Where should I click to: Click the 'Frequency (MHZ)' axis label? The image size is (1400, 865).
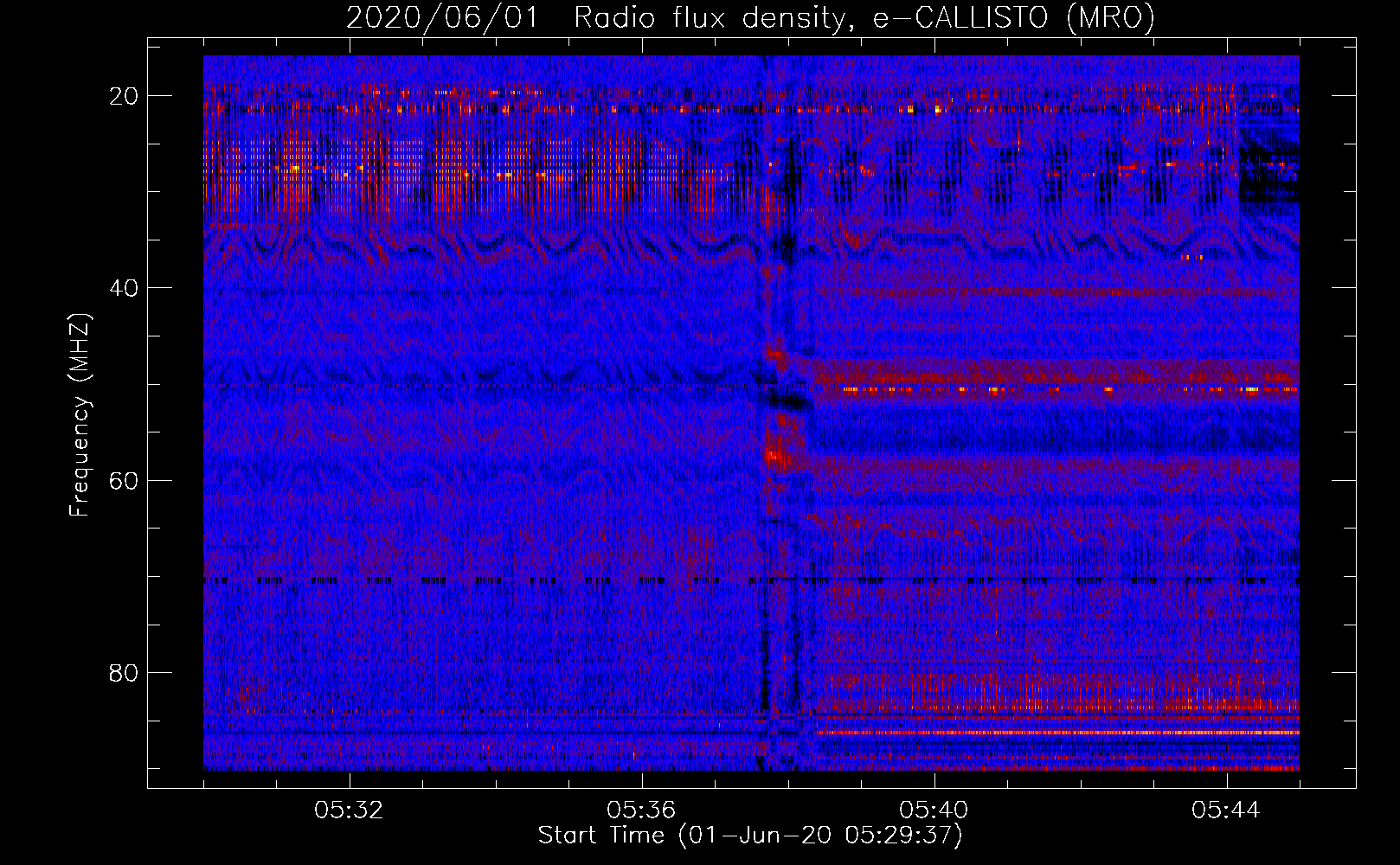coord(80,415)
